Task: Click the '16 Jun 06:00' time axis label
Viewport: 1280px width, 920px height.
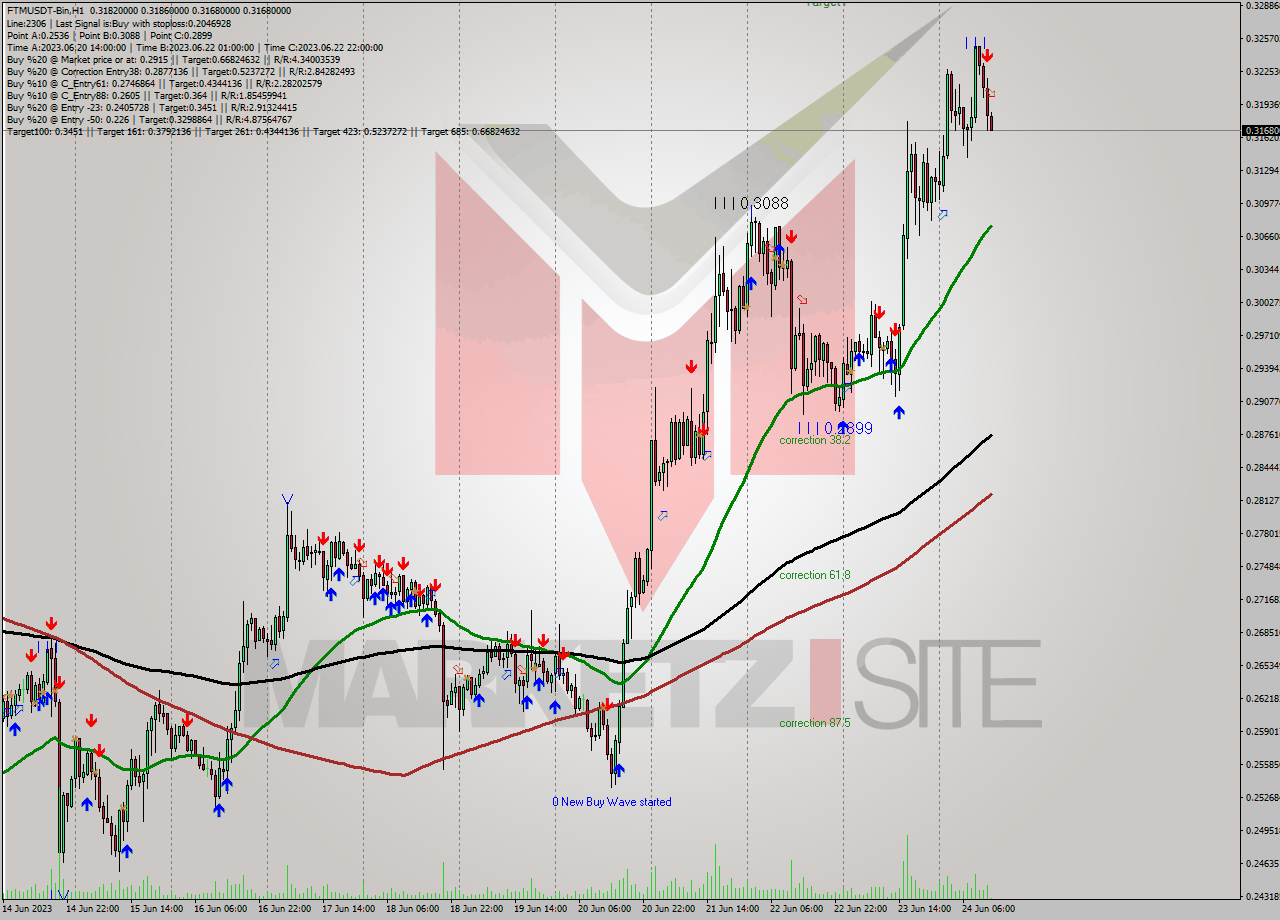Action: point(222,909)
